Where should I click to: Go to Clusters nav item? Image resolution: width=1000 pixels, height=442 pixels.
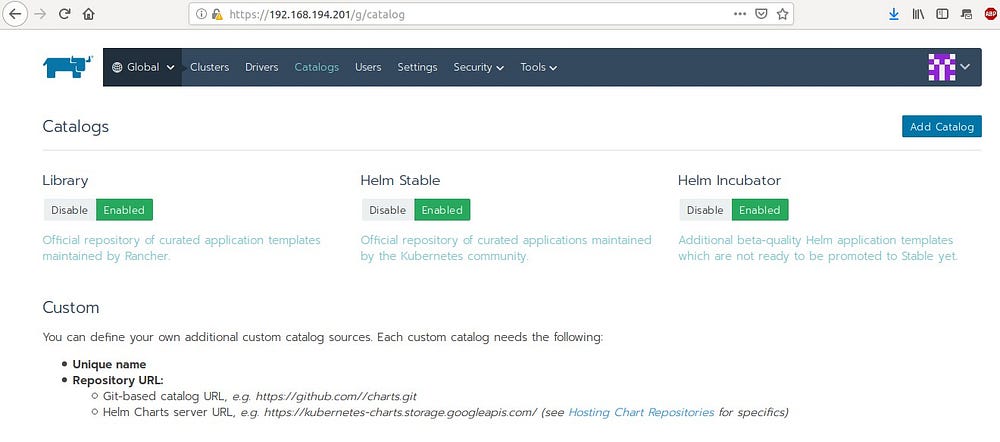pos(209,67)
